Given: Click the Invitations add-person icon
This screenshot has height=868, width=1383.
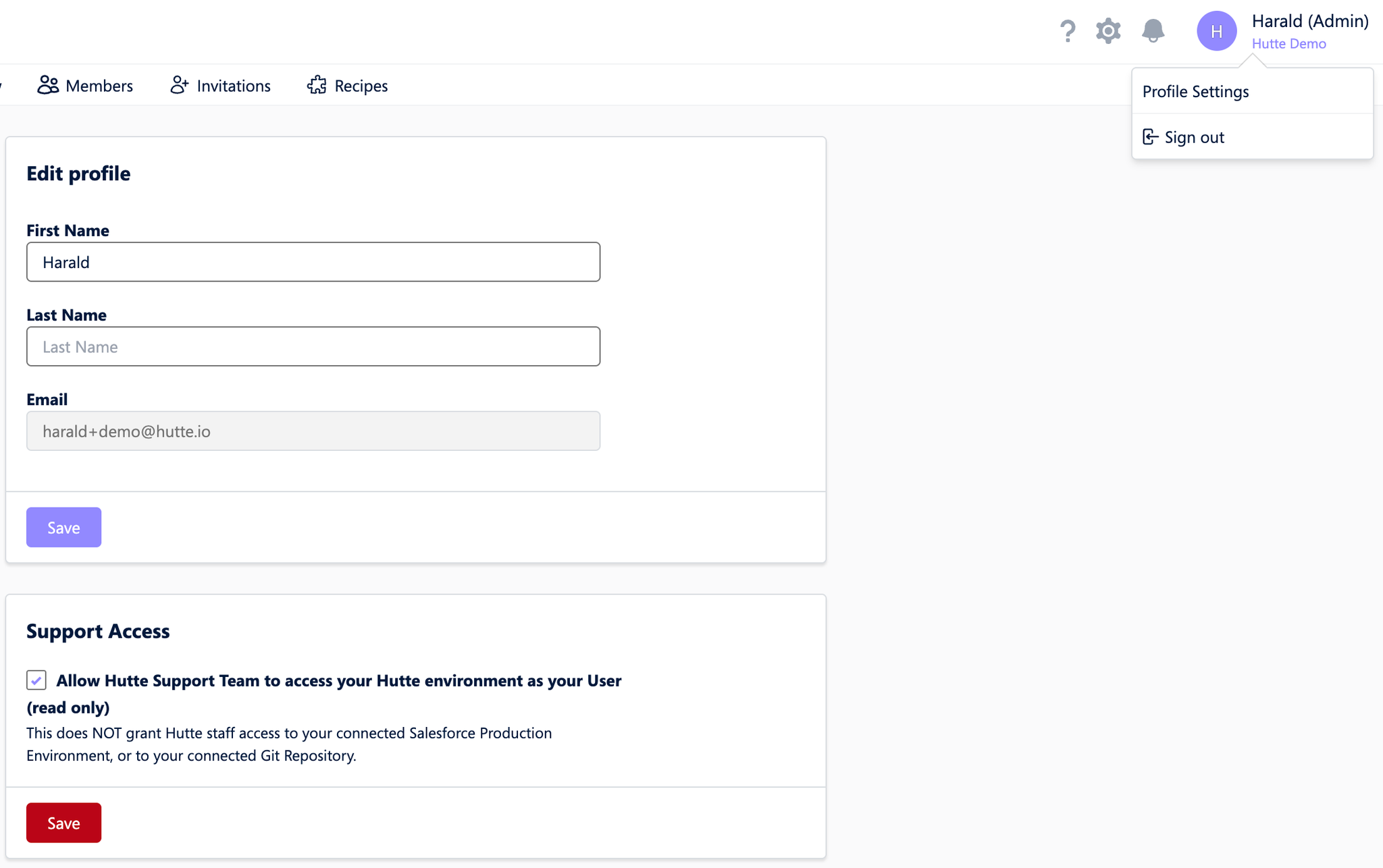Looking at the screenshot, I should [179, 85].
